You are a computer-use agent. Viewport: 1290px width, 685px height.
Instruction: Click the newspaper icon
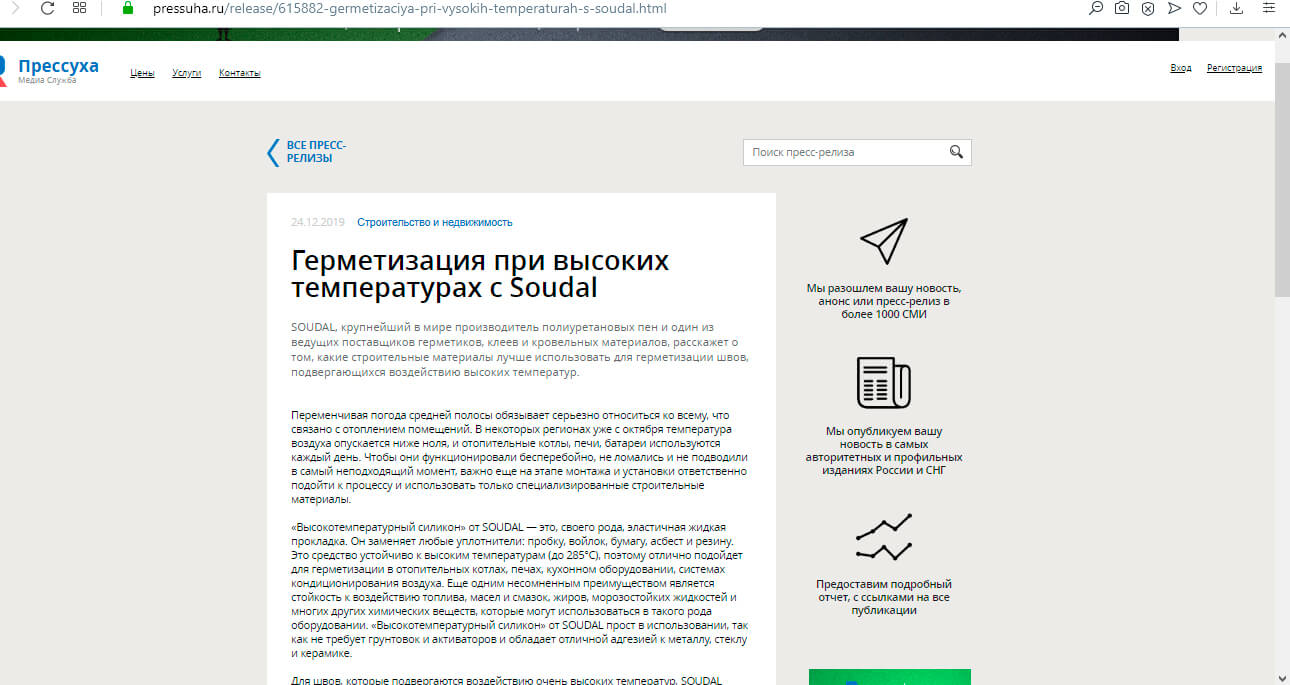click(x=884, y=382)
